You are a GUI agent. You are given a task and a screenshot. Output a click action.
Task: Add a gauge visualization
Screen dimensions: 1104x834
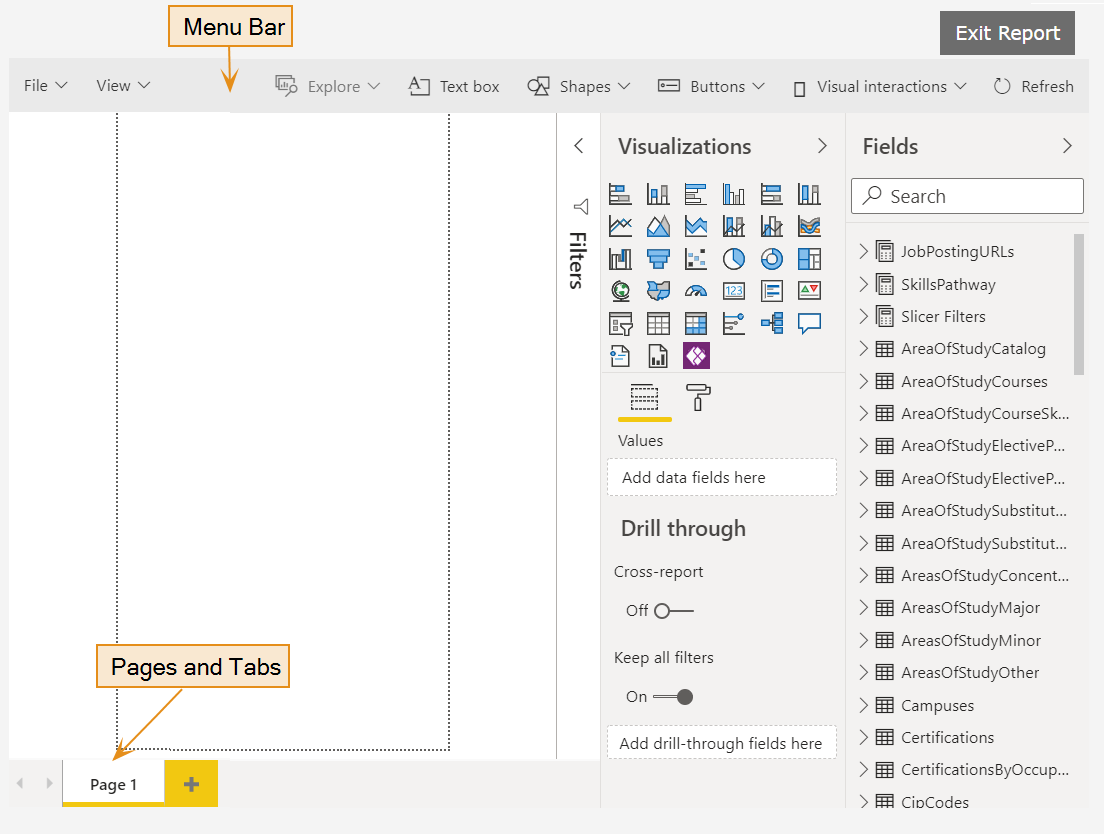click(x=696, y=291)
